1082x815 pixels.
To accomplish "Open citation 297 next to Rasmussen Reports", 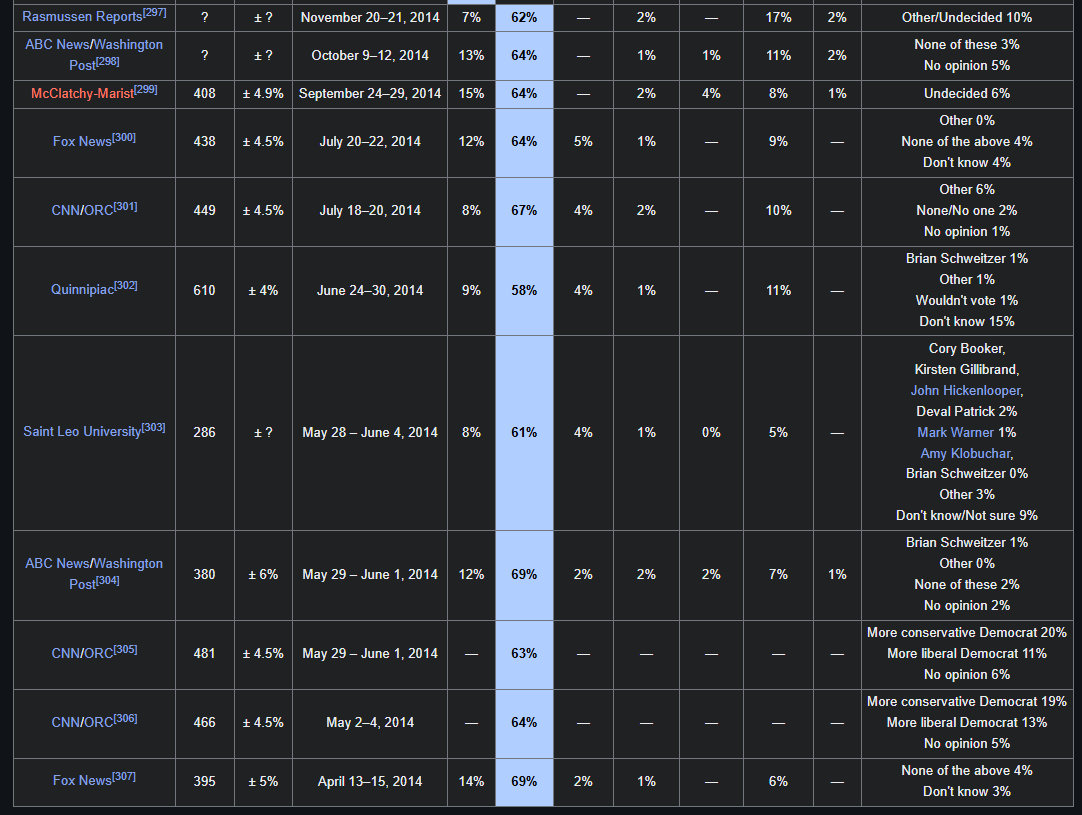I will (x=155, y=13).
